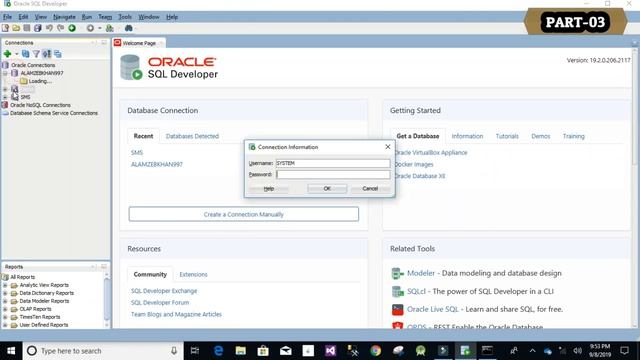Open the SQL Worksheet toolbar icon
The width and height of the screenshot is (640, 360).
pyautogui.click(x=109, y=28)
